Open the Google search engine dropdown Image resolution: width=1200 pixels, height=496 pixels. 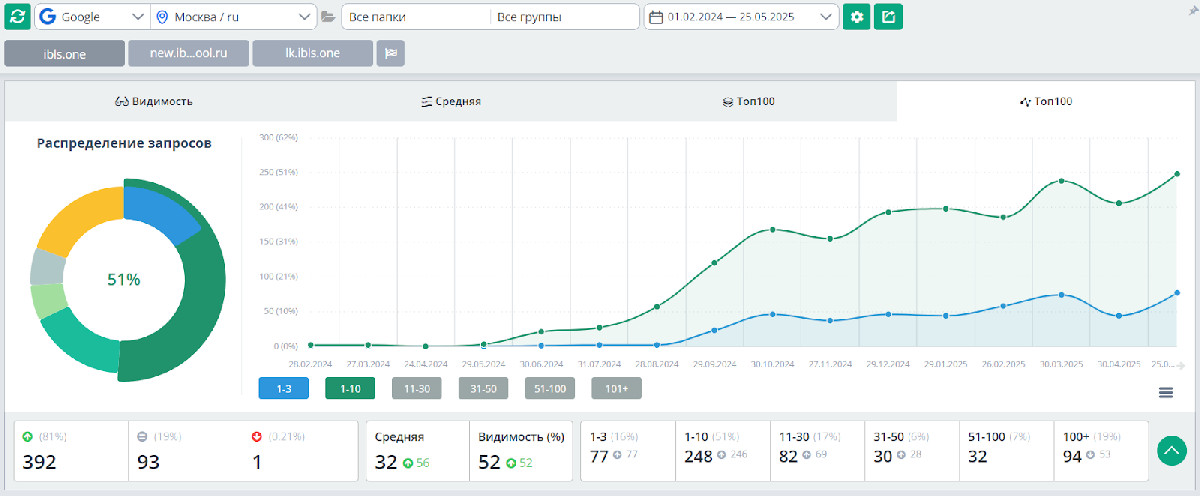92,17
